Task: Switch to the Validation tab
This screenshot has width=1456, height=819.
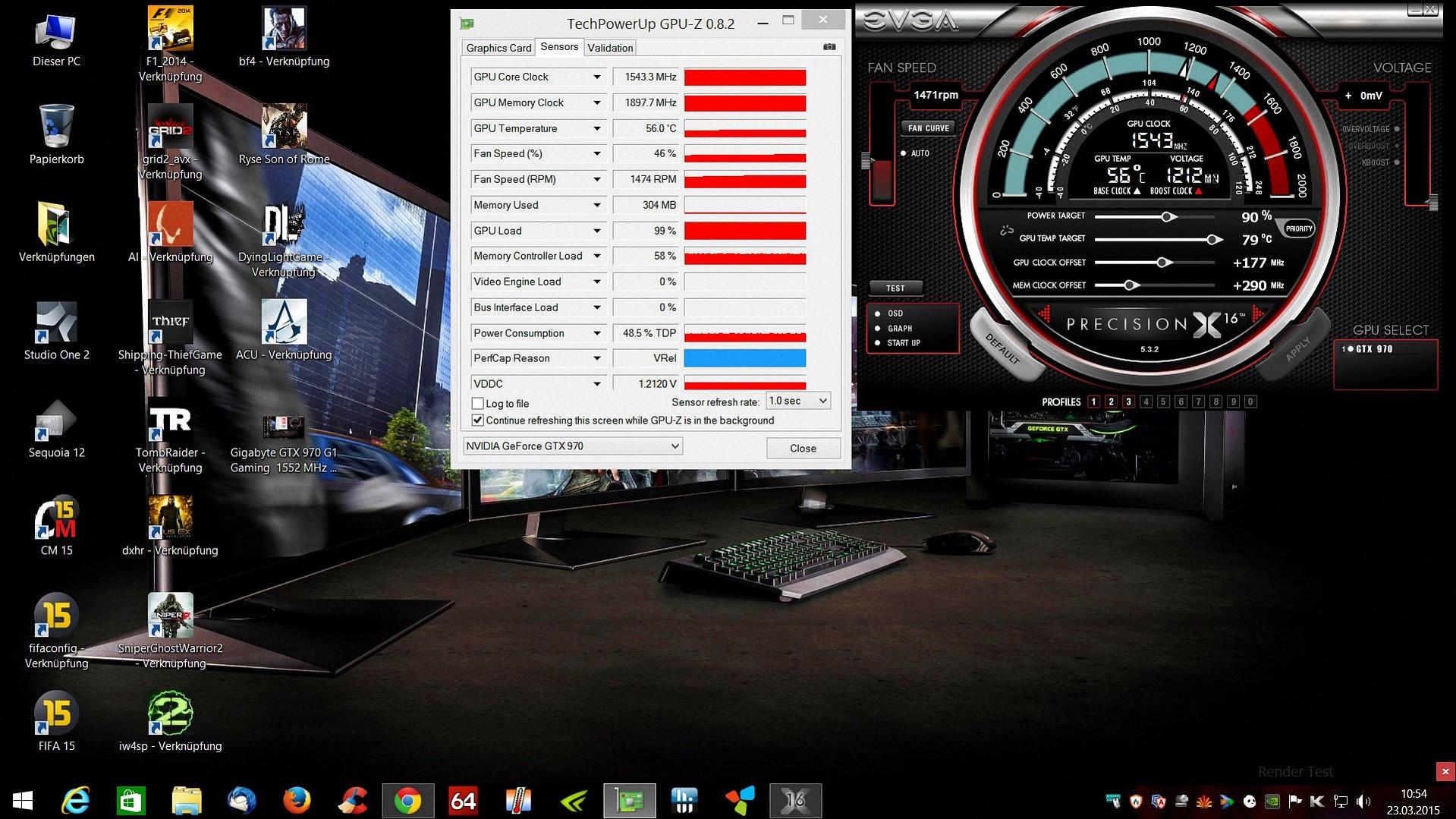Action: point(610,48)
